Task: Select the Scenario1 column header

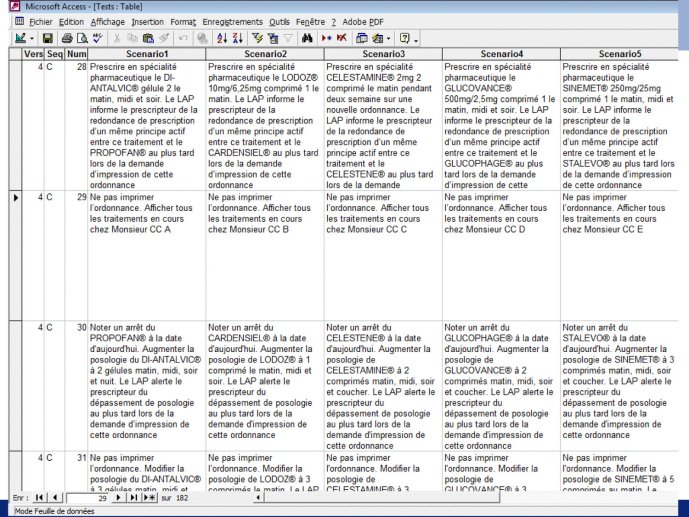Action: click(147, 54)
